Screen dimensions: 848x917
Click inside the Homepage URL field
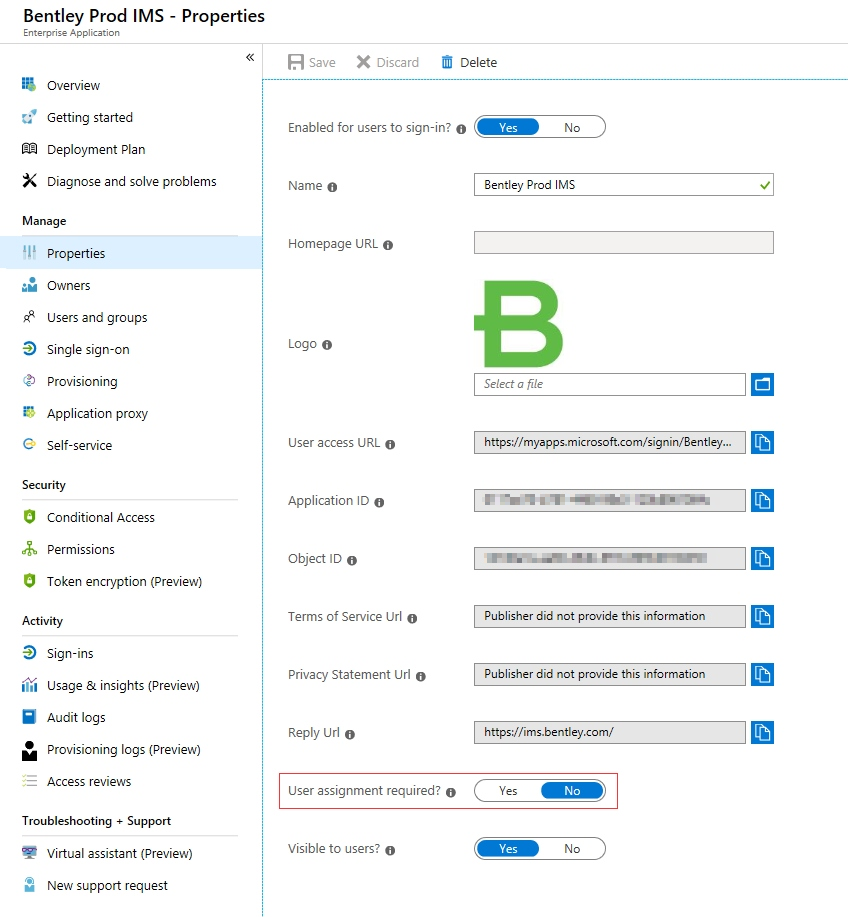pos(622,242)
